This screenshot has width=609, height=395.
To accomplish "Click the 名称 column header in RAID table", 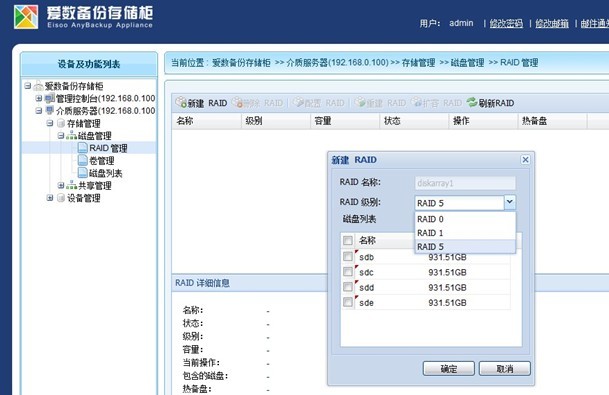I will [x=207, y=121].
